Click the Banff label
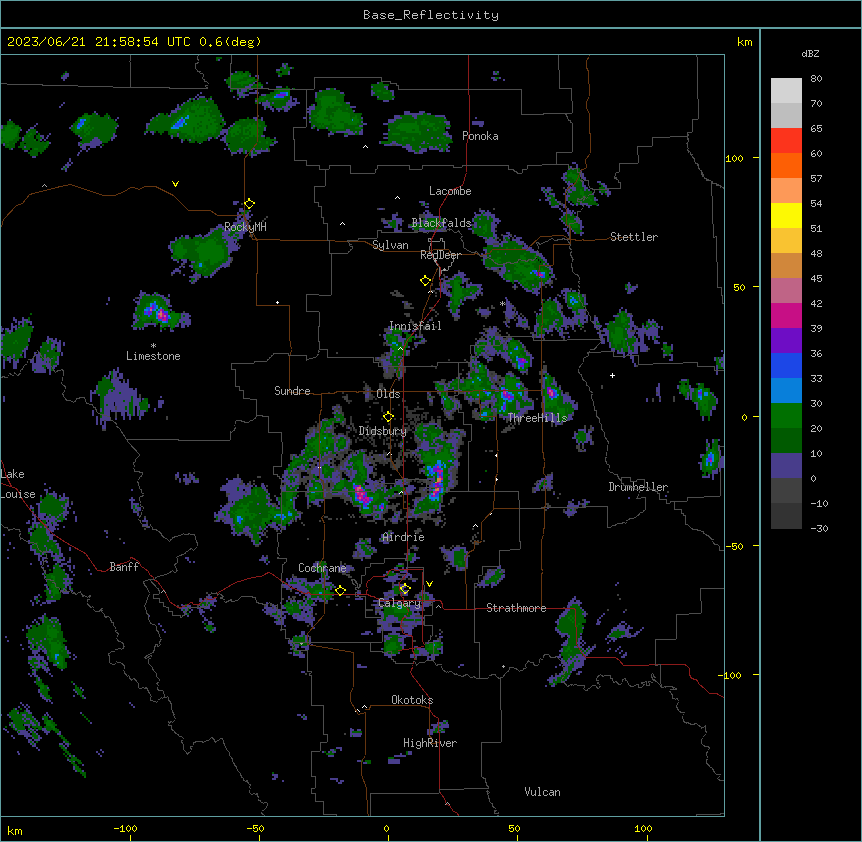This screenshot has width=862, height=842. pyautogui.click(x=124, y=567)
